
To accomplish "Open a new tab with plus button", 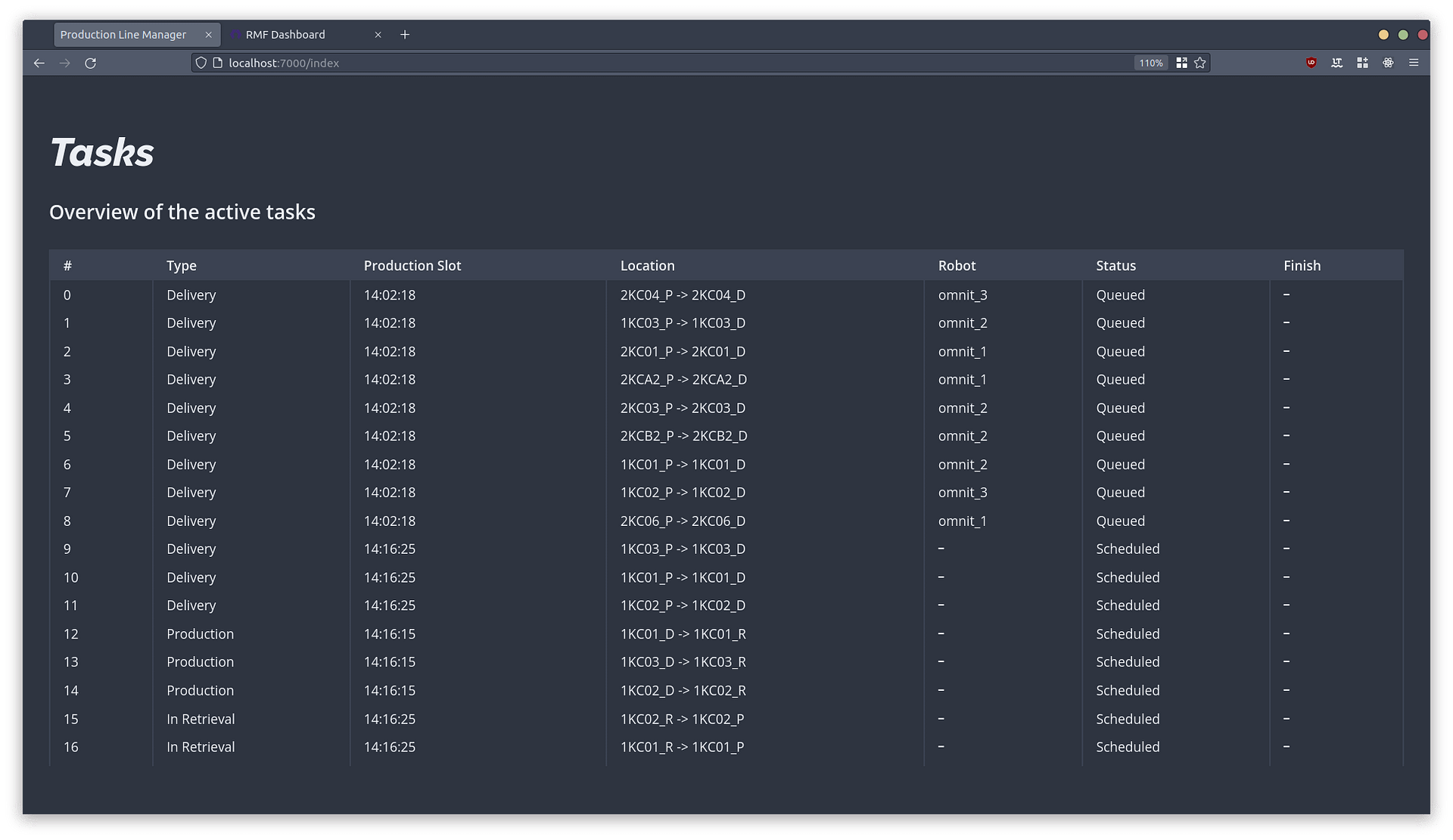I will (x=405, y=35).
